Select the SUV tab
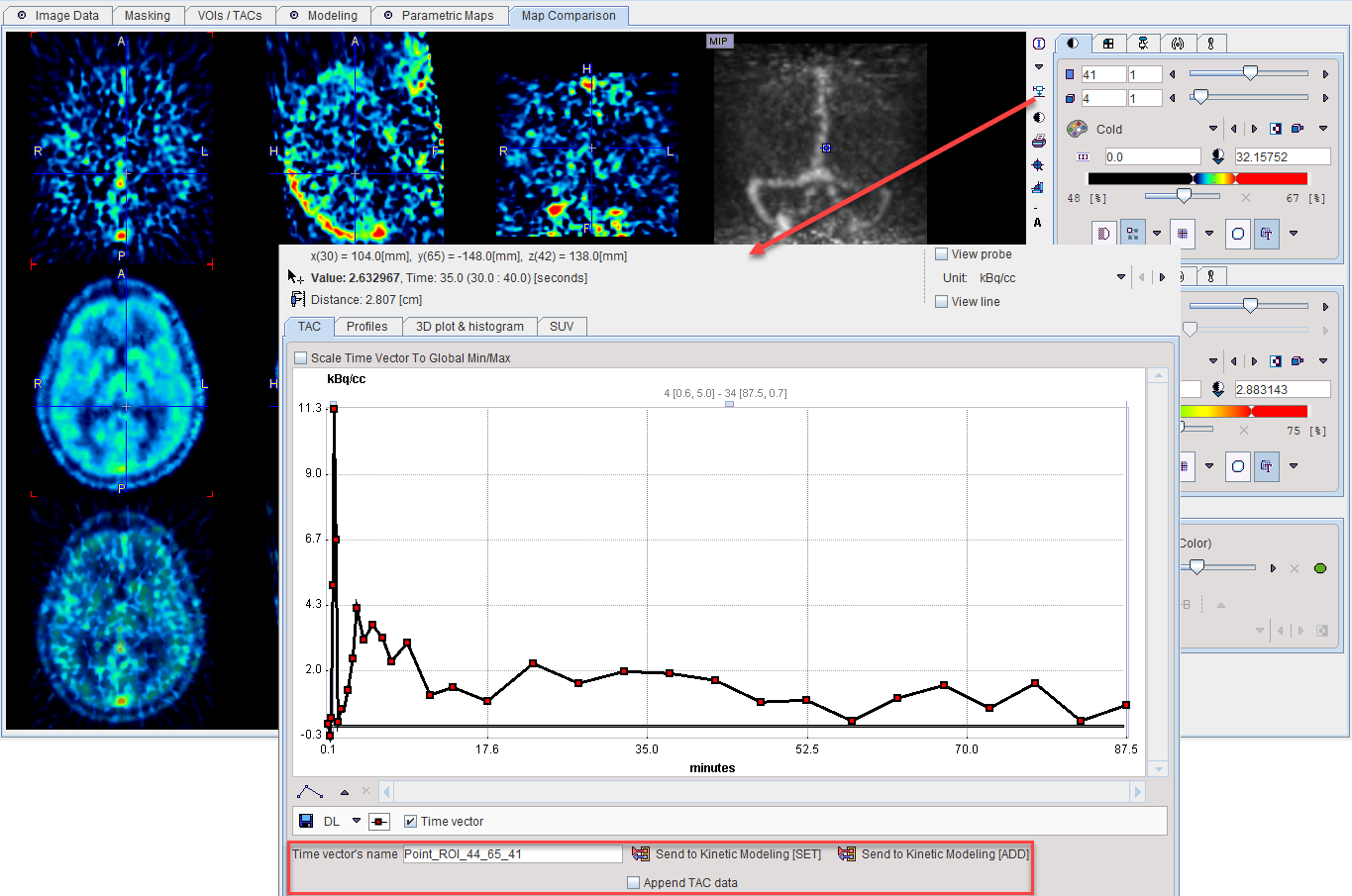The image size is (1352, 896). (x=562, y=327)
